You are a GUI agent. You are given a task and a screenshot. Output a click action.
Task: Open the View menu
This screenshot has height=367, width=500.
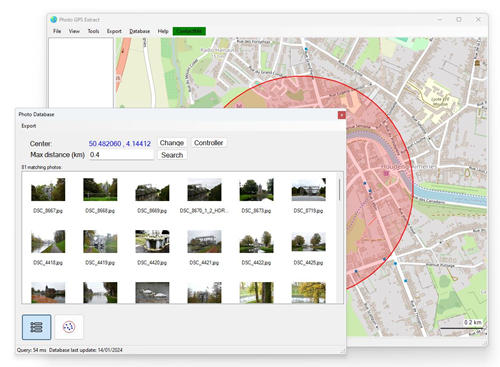74,31
